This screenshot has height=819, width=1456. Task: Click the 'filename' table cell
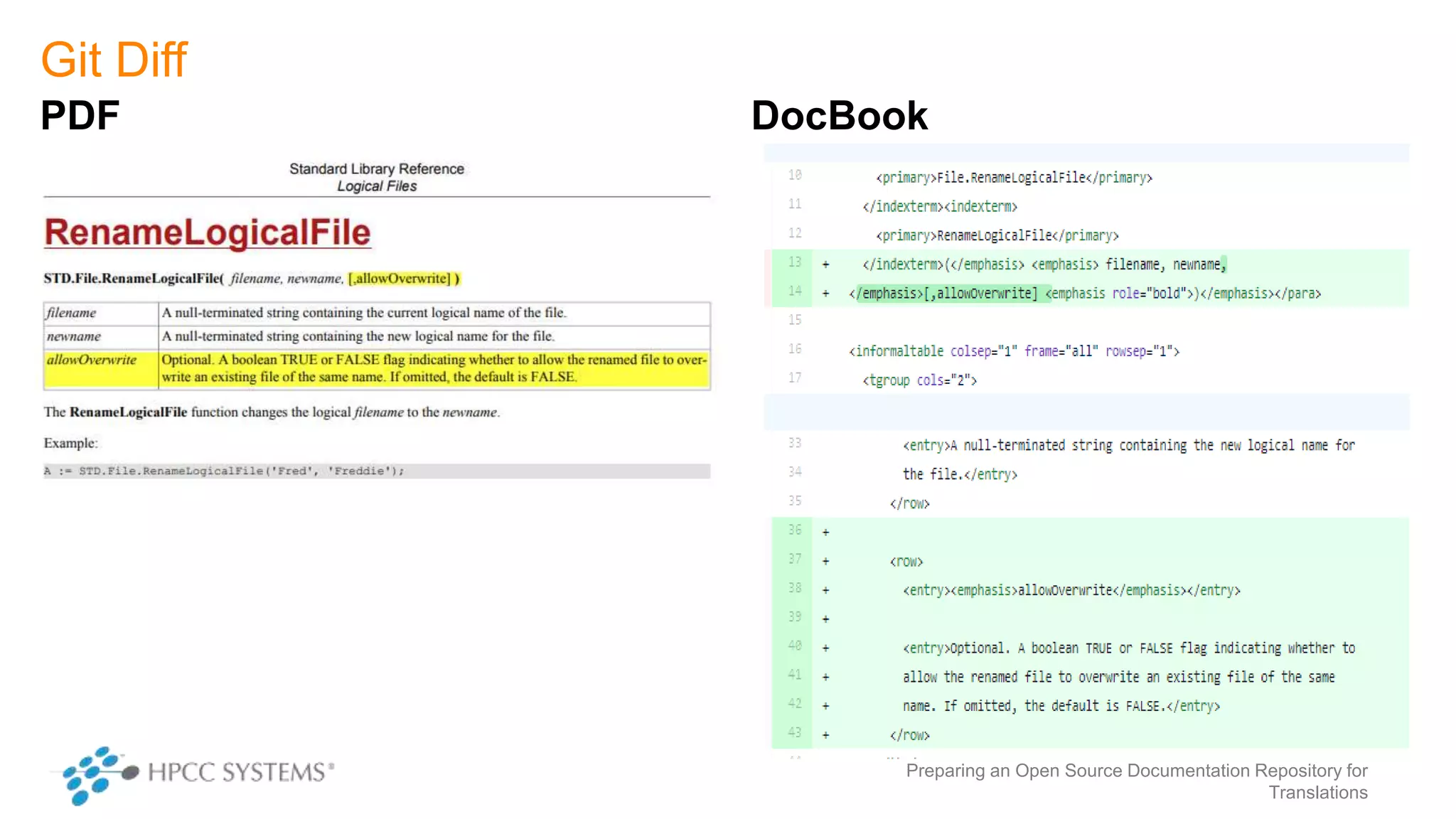(x=101, y=313)
